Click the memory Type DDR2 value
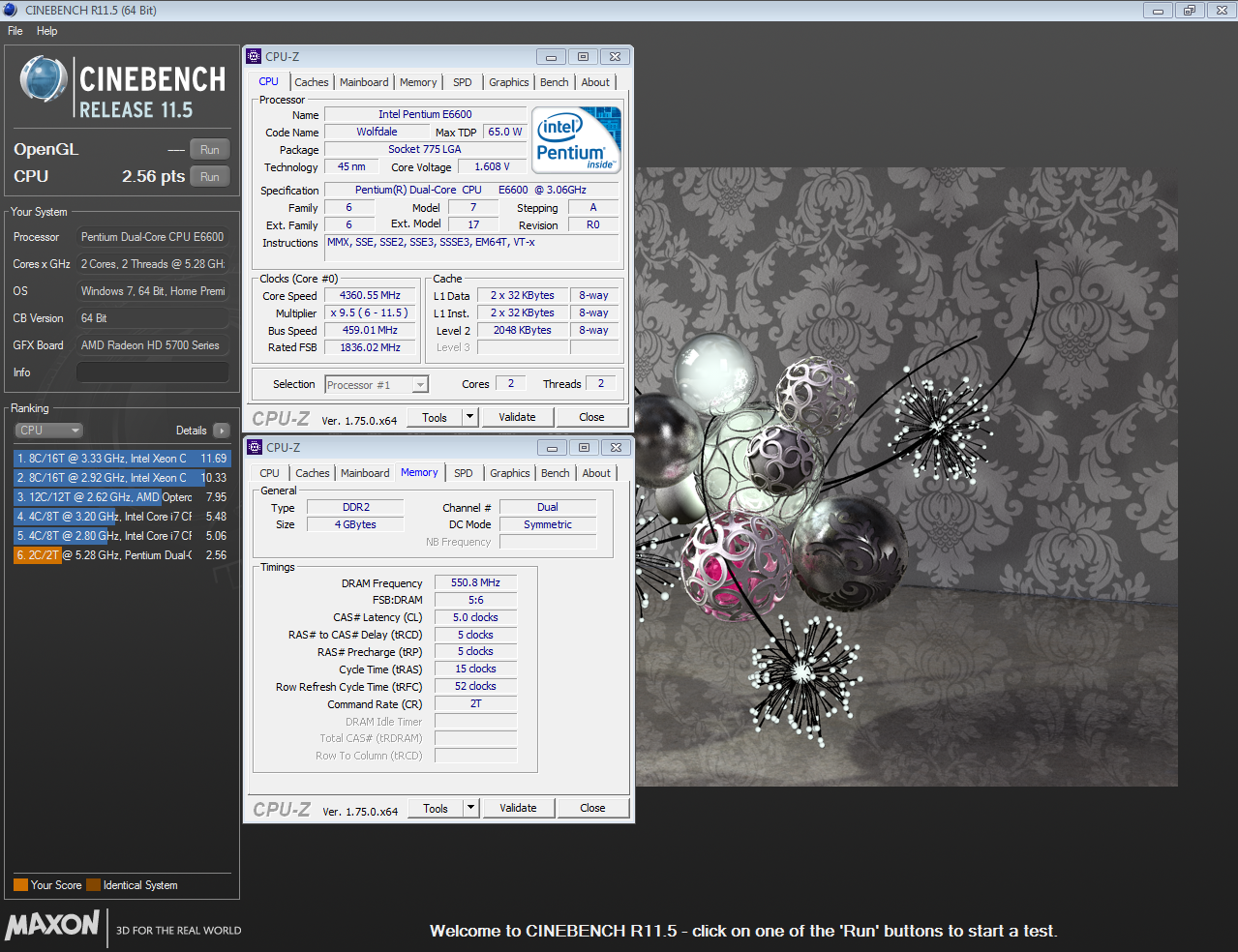 pyautogui.click(x=355, y=507)
